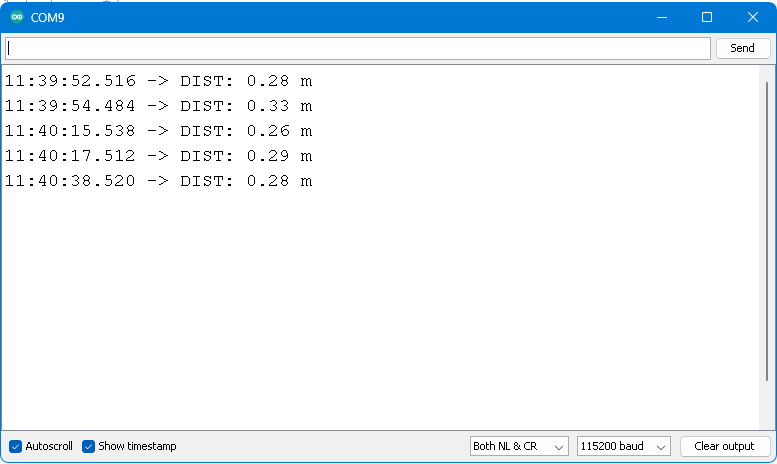The width and height of the screenshot is (777, 464).
Task: Maximize the COM9 serial monitor window
Action: pyautogui.click(x=707, y=17)
